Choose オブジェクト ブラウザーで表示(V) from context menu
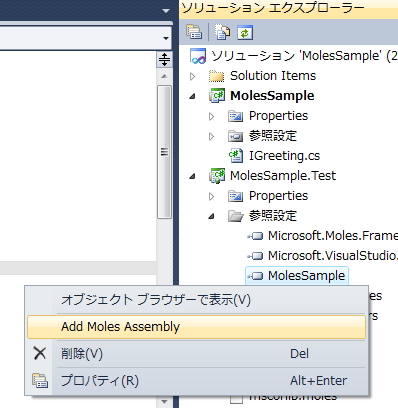This screenshot has width=398, height=408. pyautogui.click(x=196, y=300)
